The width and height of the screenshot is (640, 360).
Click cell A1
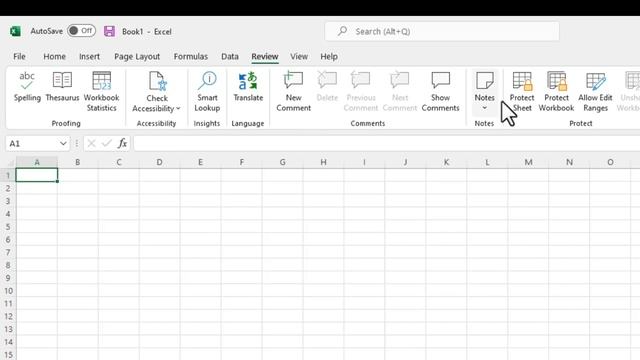coord(37,176)
